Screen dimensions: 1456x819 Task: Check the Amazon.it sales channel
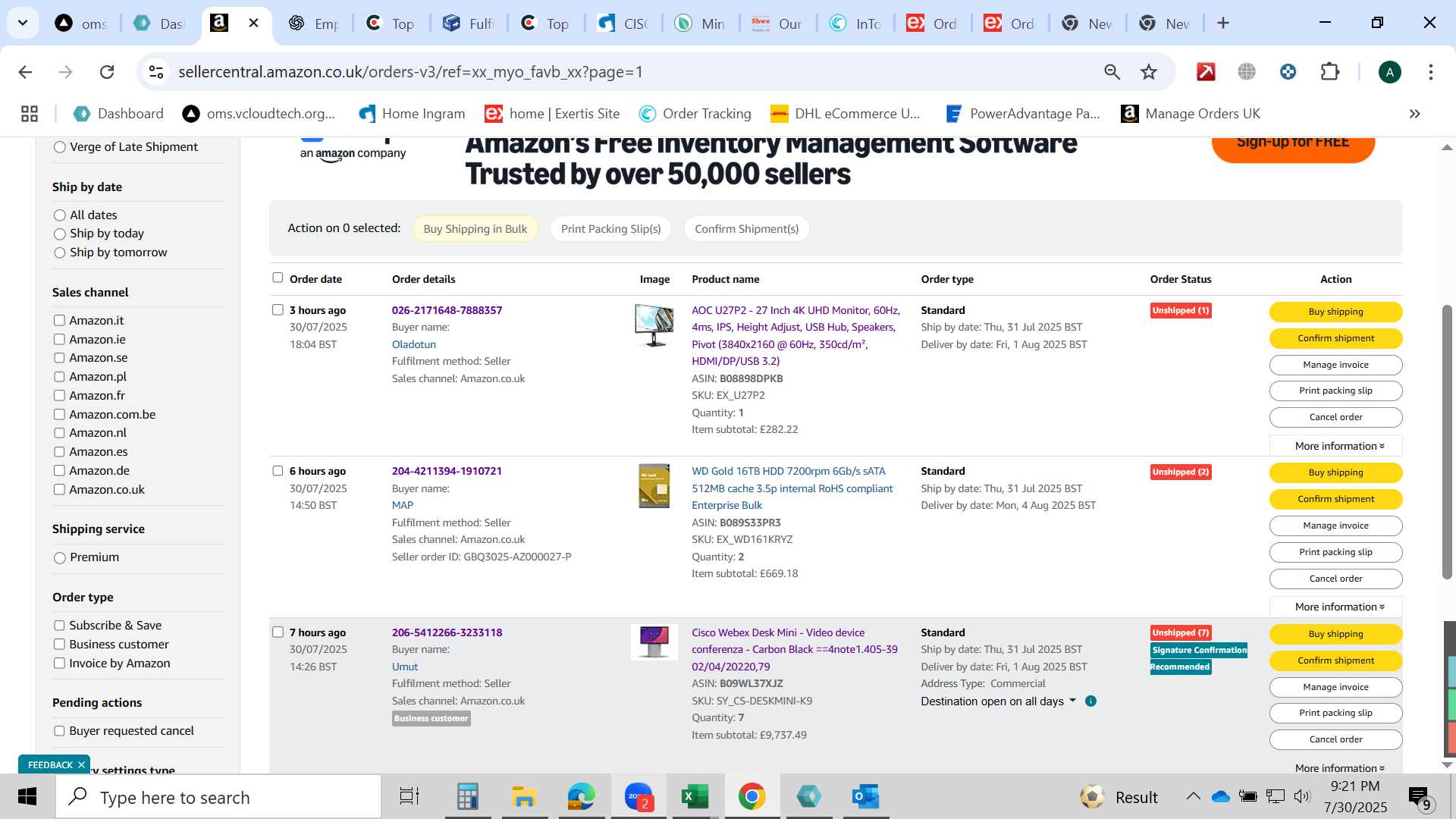pyautogui.click(x=59, y=321)
